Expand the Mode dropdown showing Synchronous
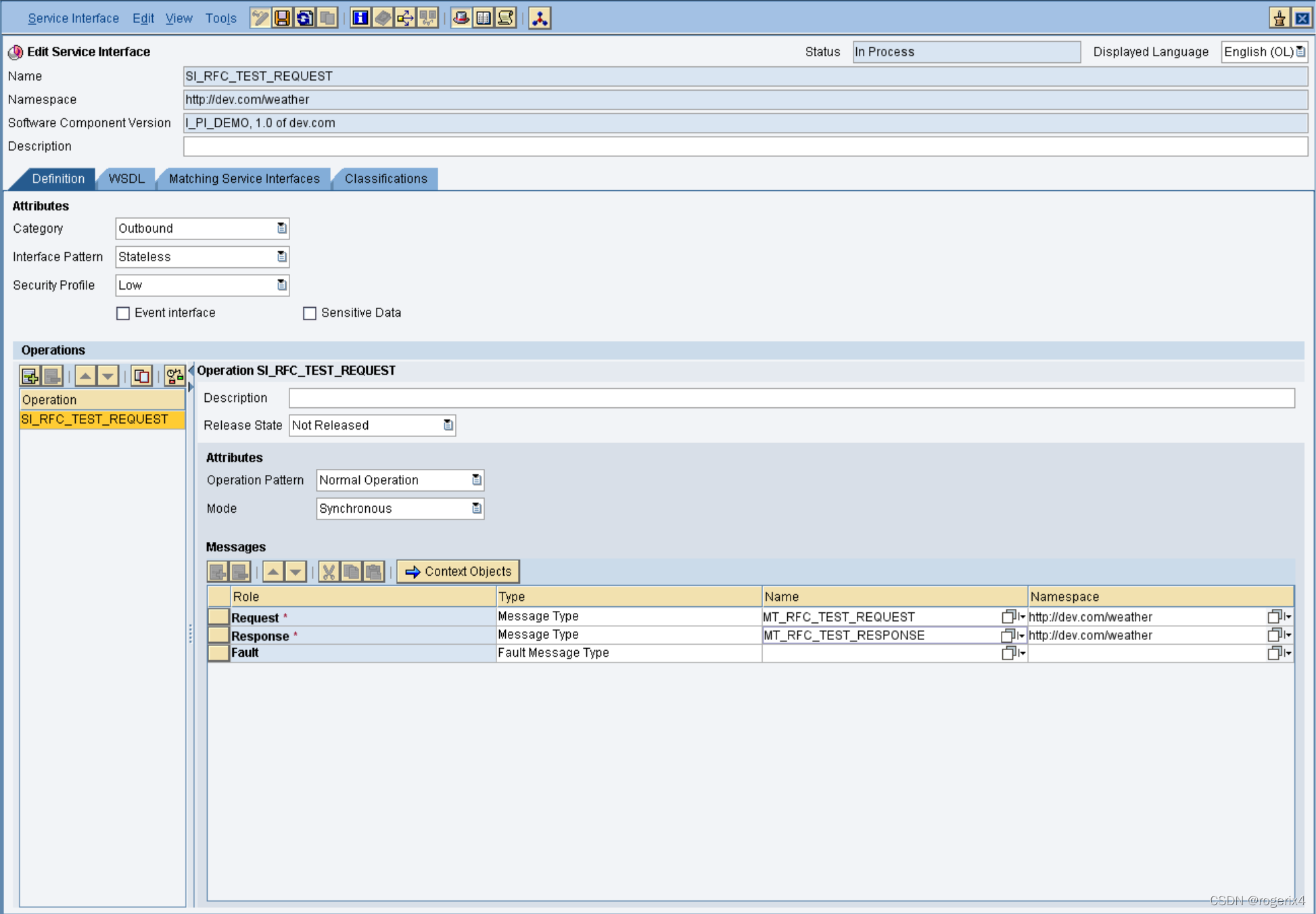The image size is (1316, 914). tap(476, 509)
